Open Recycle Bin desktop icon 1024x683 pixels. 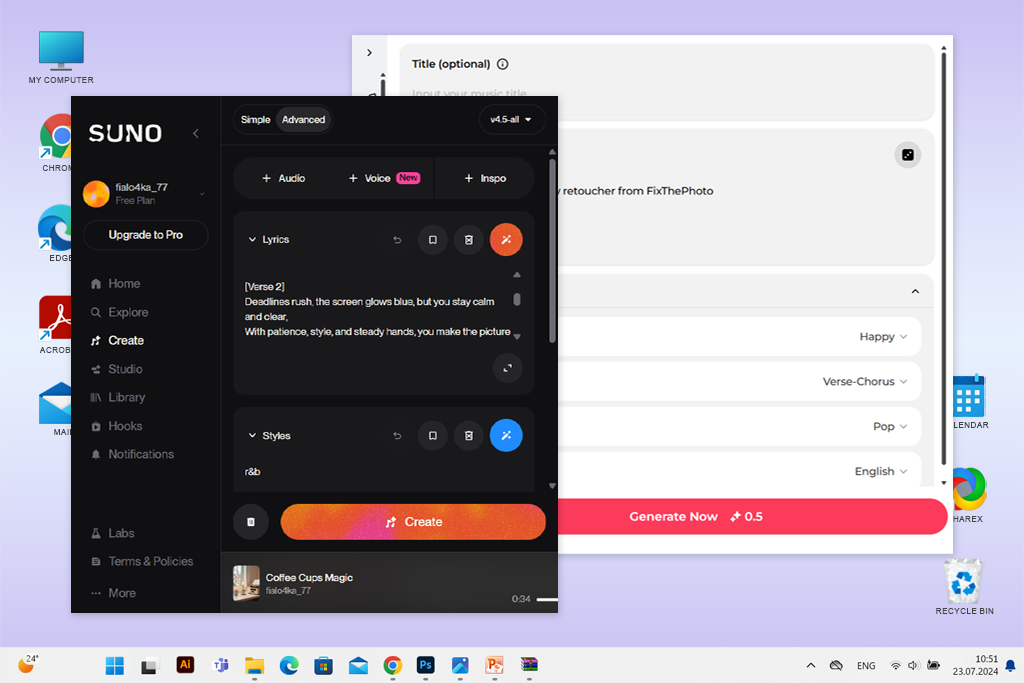coord(964,586)
